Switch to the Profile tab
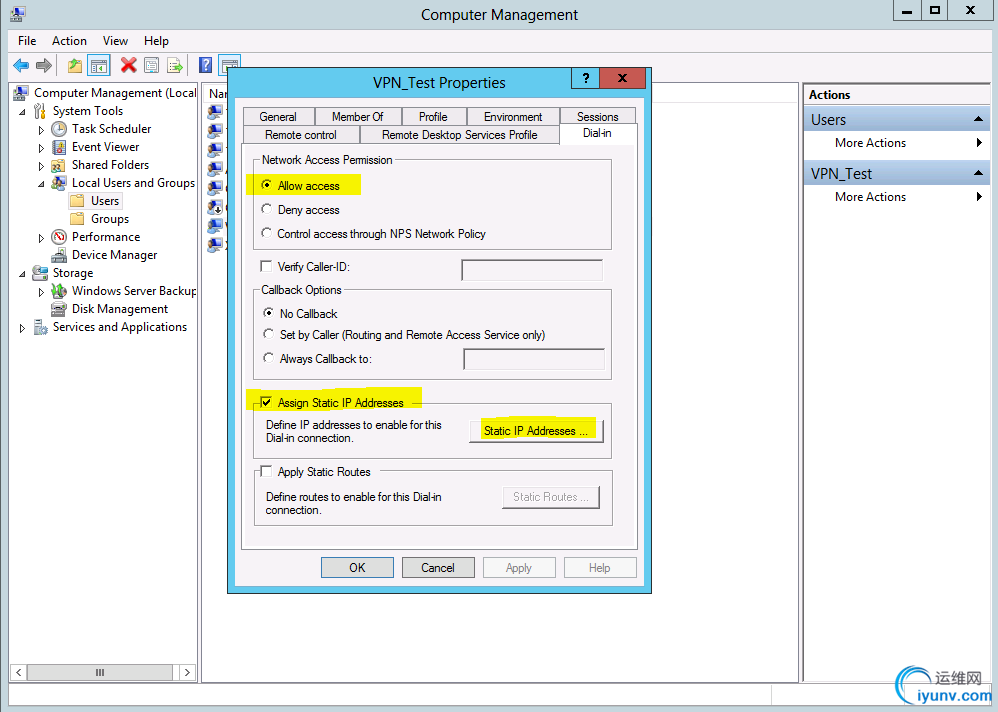 click(433, 116)
